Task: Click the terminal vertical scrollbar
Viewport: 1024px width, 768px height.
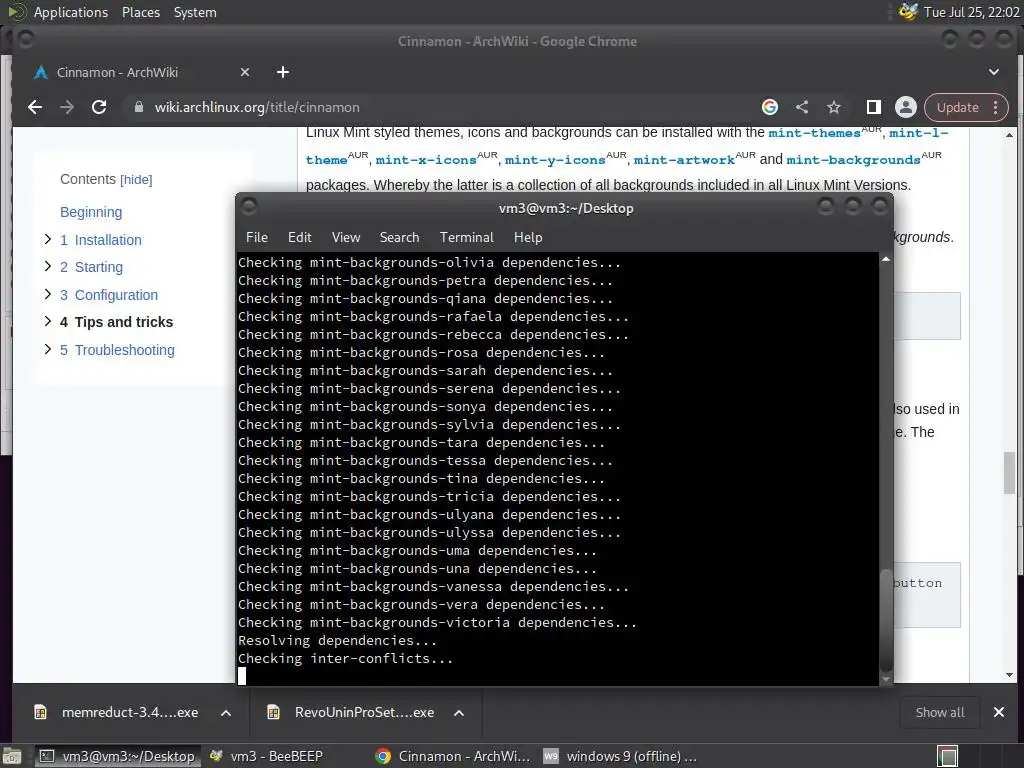Action: pyautogui.click(x=886, y=620)
